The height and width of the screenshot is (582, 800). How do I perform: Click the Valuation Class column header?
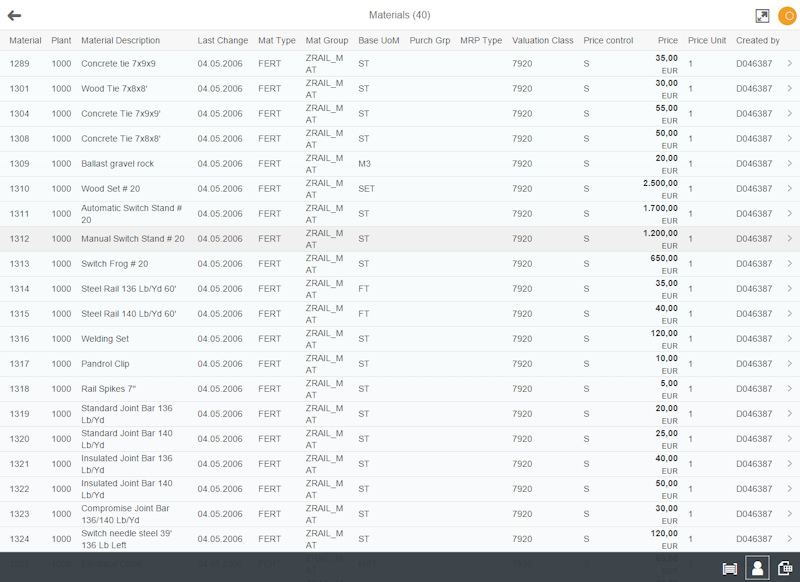[542, 41]
